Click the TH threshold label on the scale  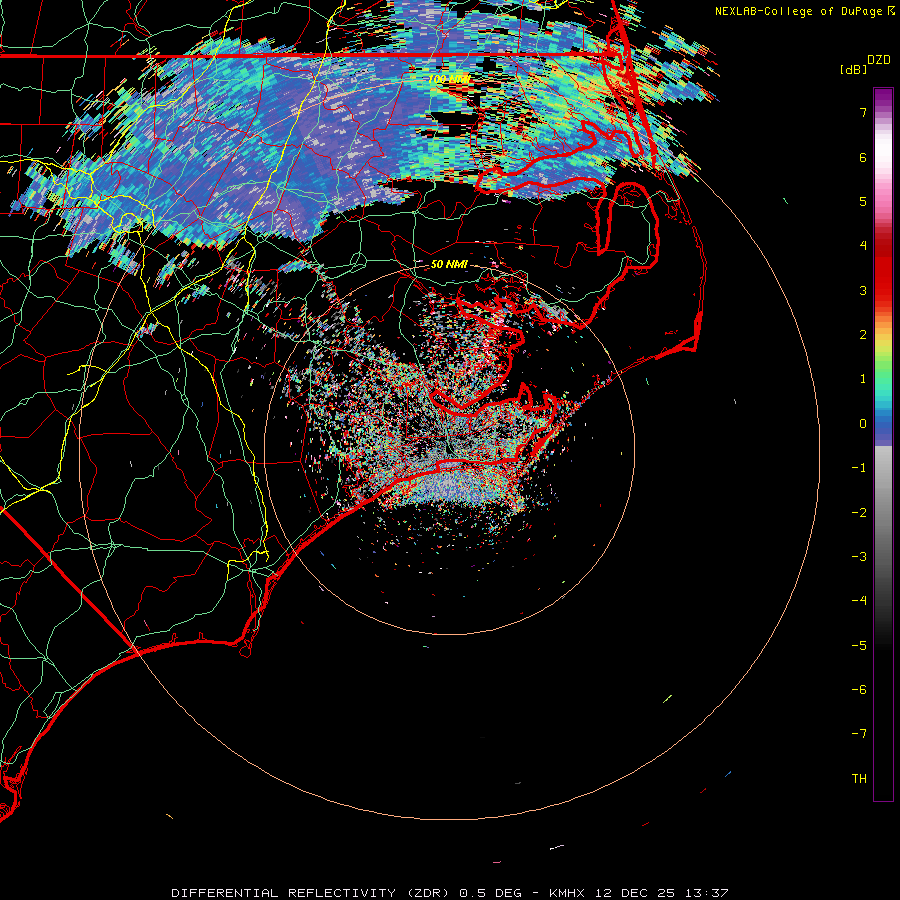click(859, 779)
